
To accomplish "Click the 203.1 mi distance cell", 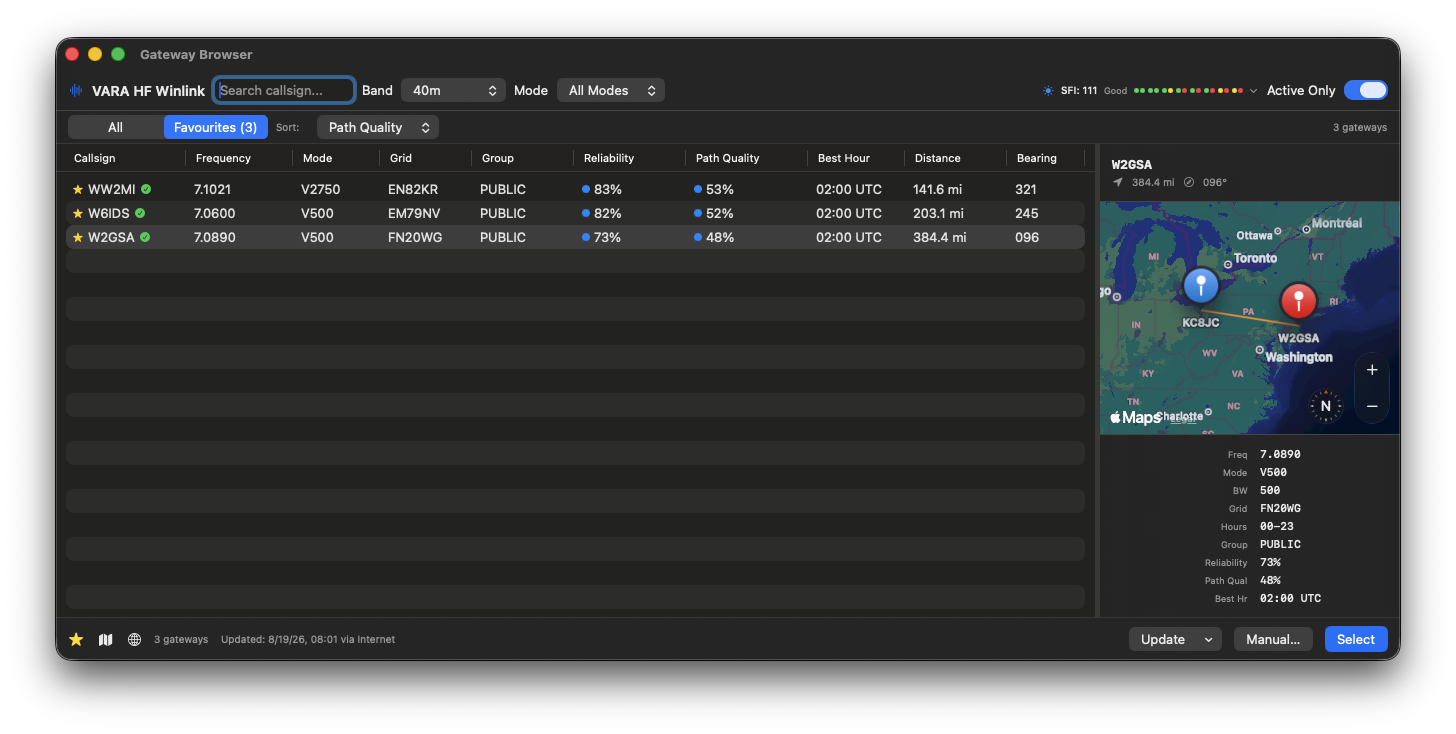I will point(939,213).
